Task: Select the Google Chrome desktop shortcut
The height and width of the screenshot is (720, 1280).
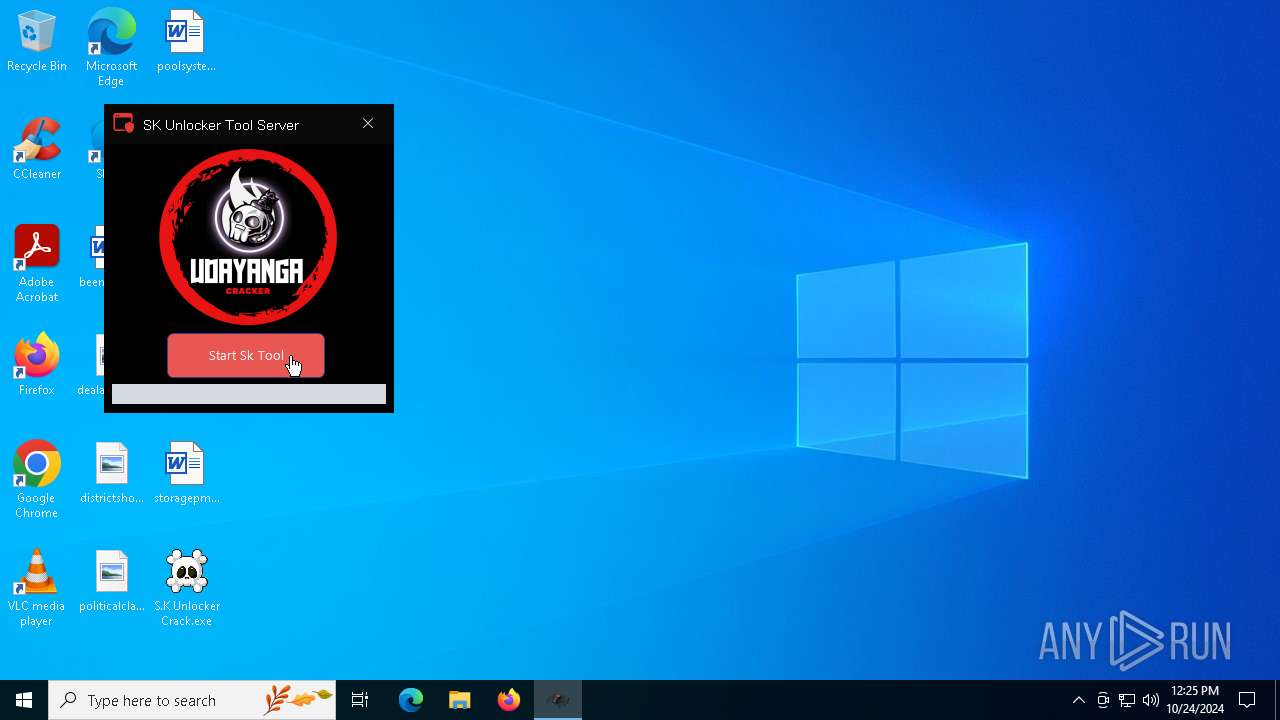Action: (x=37, y=480)
